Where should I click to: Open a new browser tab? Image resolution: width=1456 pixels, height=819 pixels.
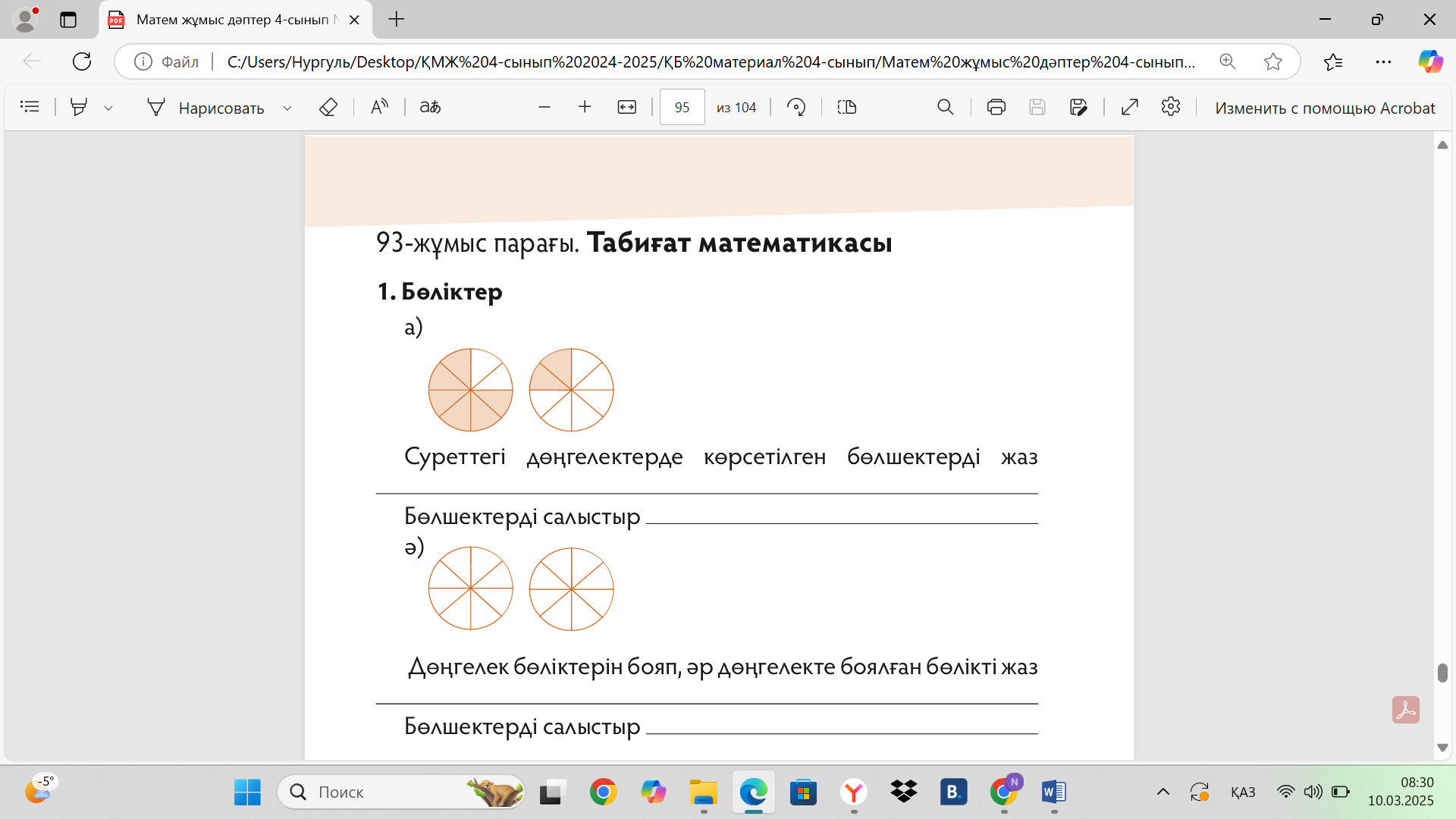(397, 20)
